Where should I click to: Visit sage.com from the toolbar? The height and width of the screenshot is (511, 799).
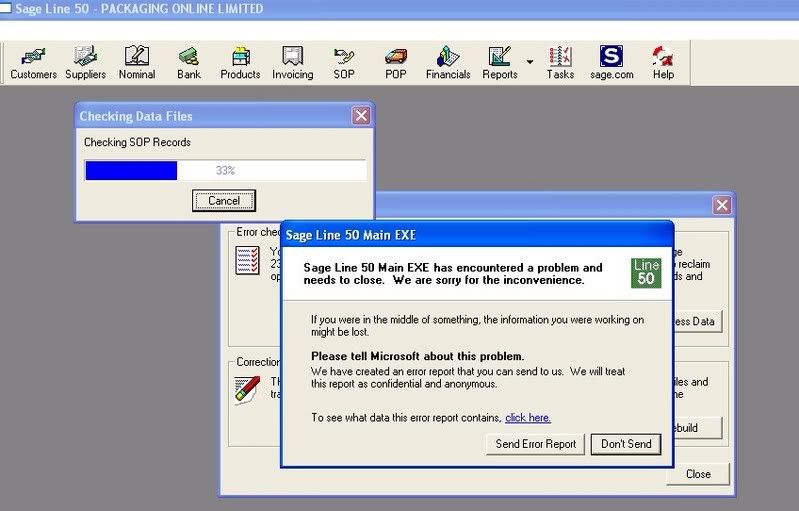pos(611,63)
